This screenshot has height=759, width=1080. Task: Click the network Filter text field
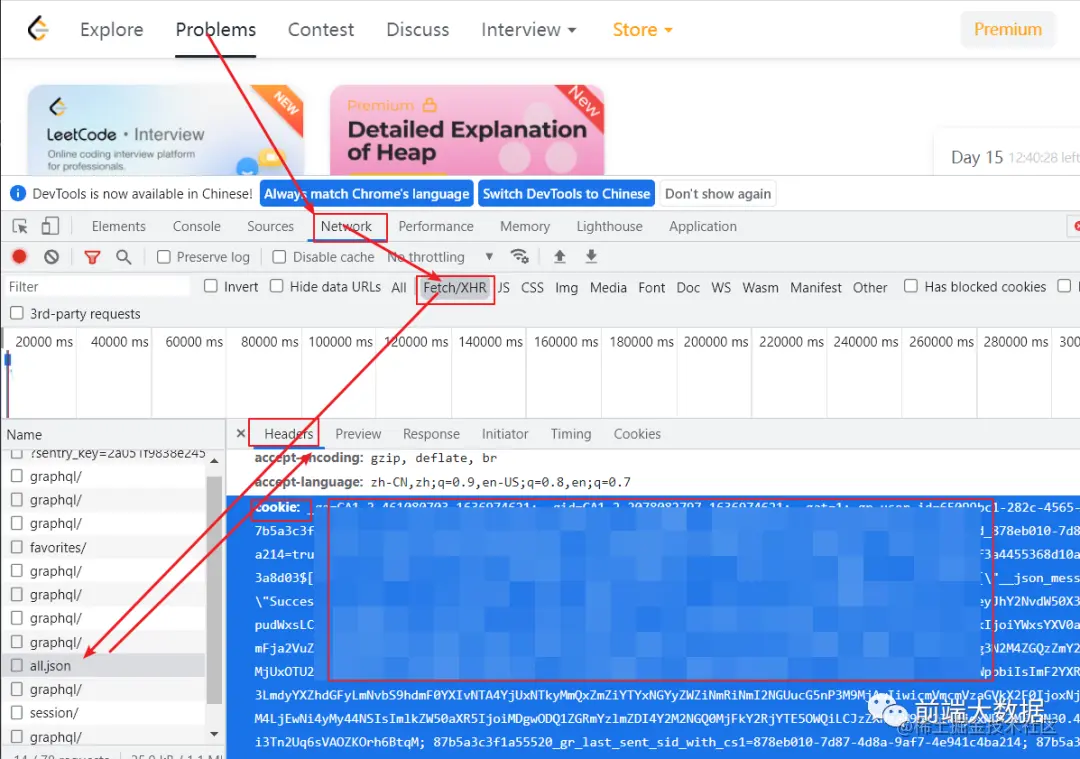pyautogui.click(x=96, y=287)
